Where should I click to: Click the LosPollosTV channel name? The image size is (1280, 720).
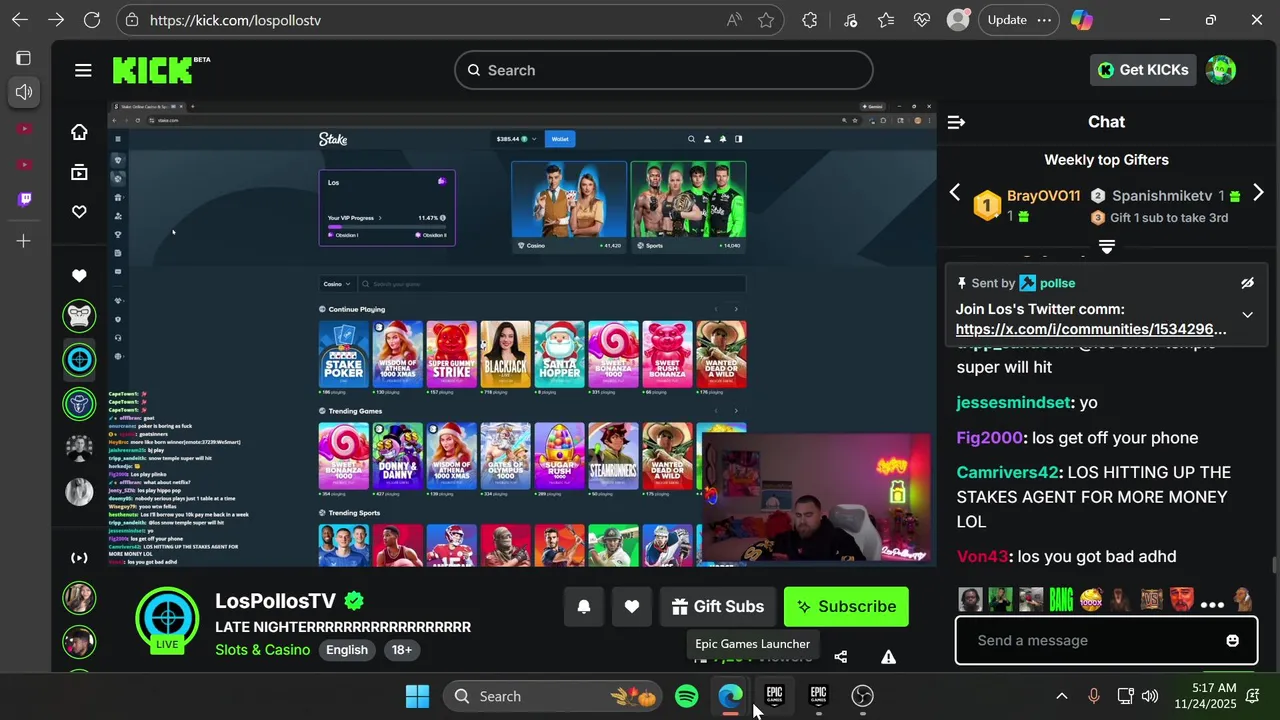(276, 601)
